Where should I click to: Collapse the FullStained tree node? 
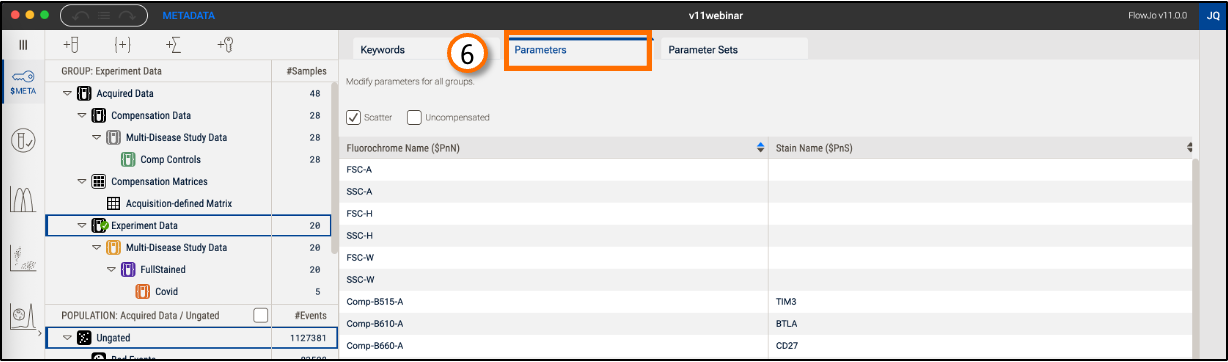(112, 270)
